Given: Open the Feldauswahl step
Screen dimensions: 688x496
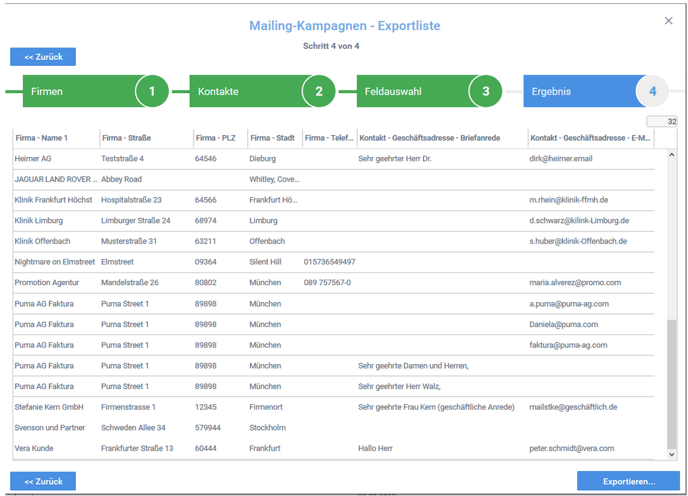Looking at the screenshot, I should [413, 91].
